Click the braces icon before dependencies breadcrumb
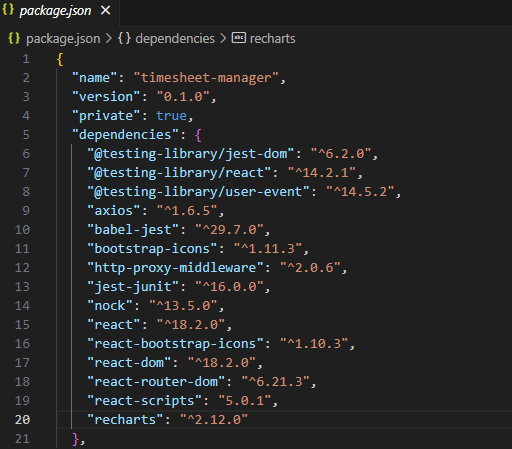This screenshot has height=449, width=512. pos(124,38)
